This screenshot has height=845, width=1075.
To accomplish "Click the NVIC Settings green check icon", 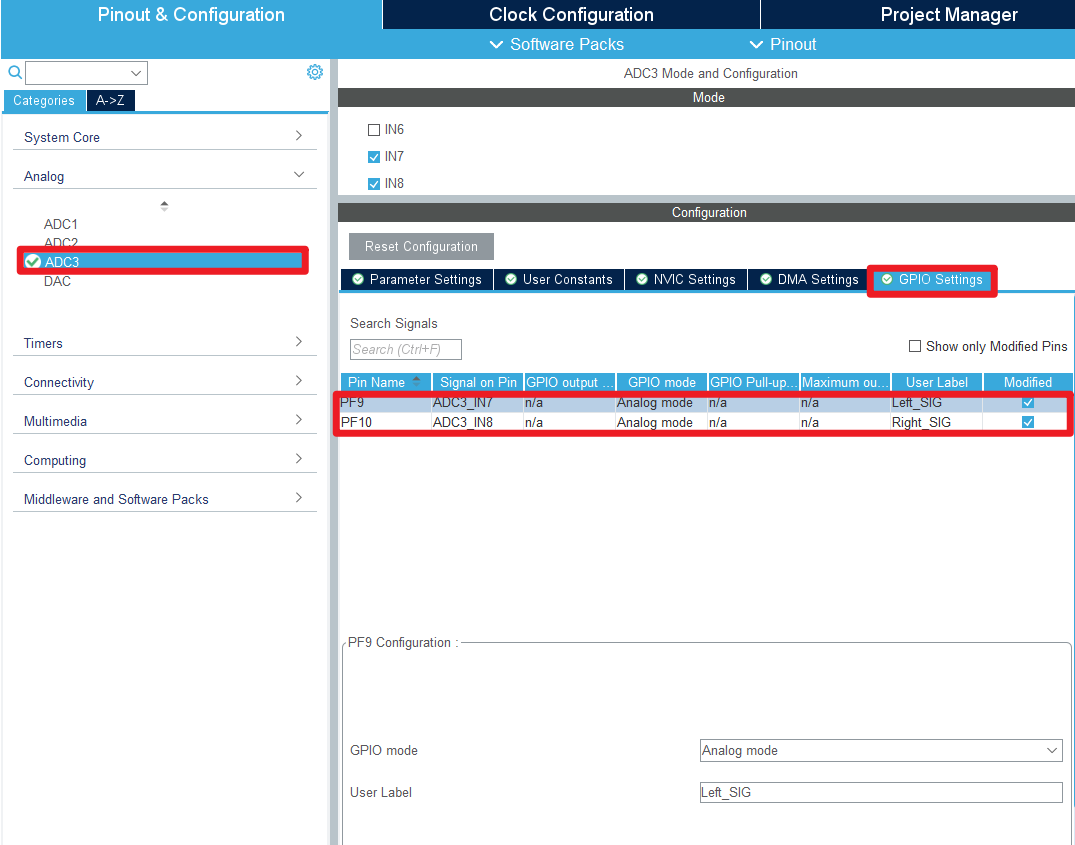I will [x=642, y=279].
